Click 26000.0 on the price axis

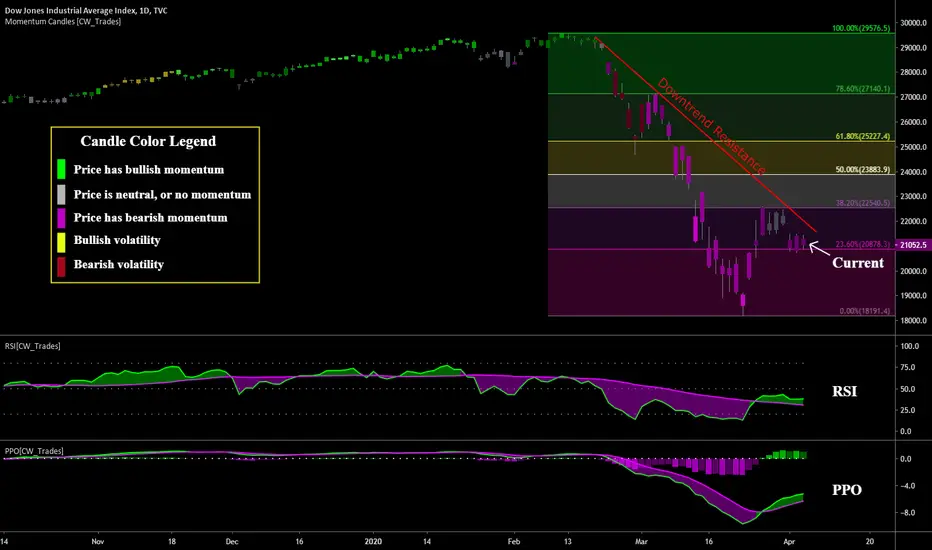[913, 122]
